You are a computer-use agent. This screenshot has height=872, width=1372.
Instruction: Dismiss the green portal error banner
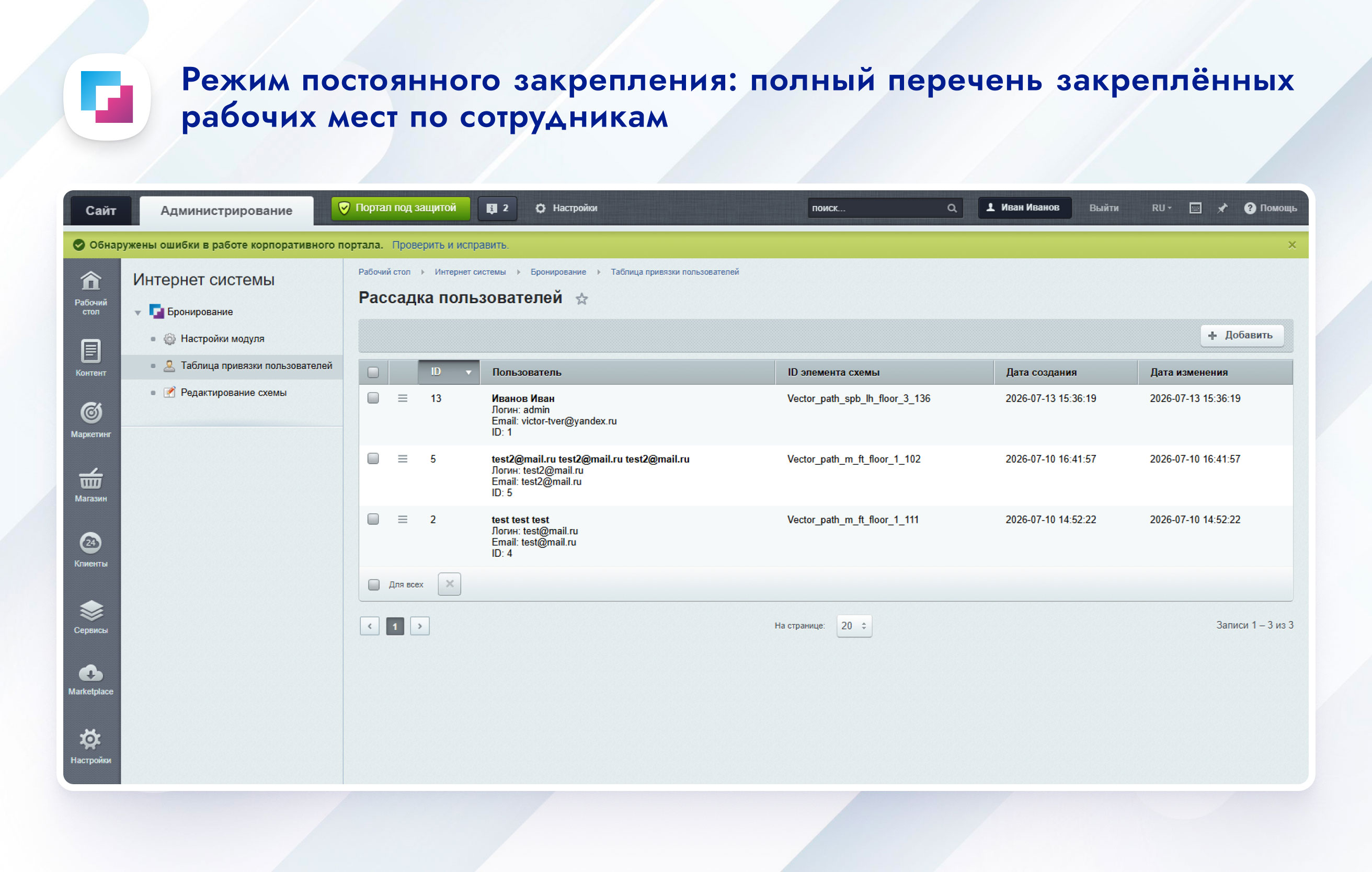coord(1291,245)
